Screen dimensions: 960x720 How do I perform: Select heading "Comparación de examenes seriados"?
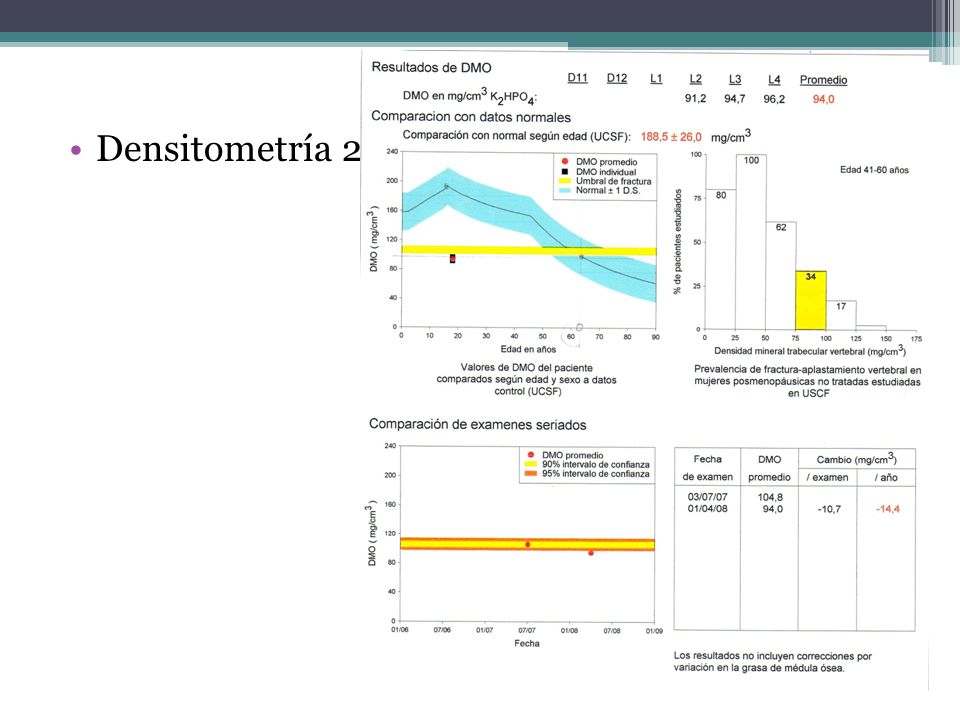[478, 425]
